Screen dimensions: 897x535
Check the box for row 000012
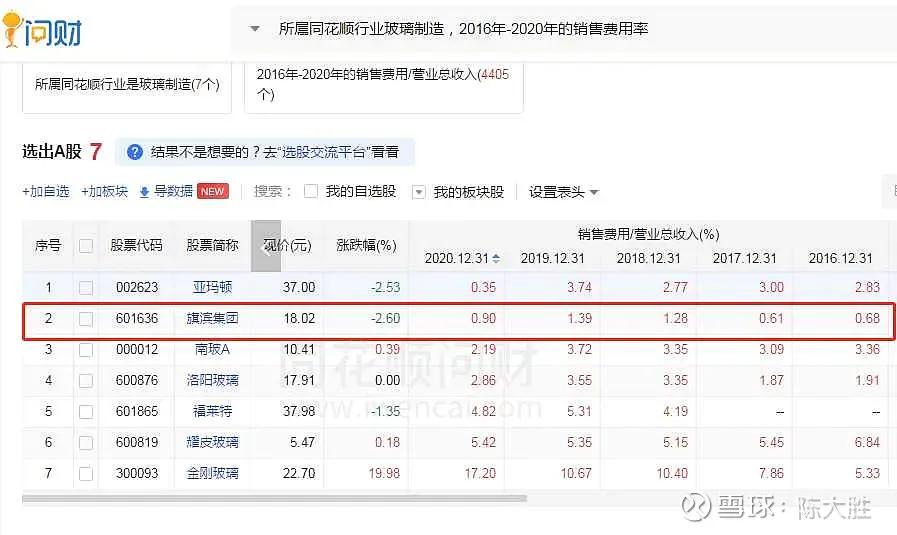(x=86, y=350)
